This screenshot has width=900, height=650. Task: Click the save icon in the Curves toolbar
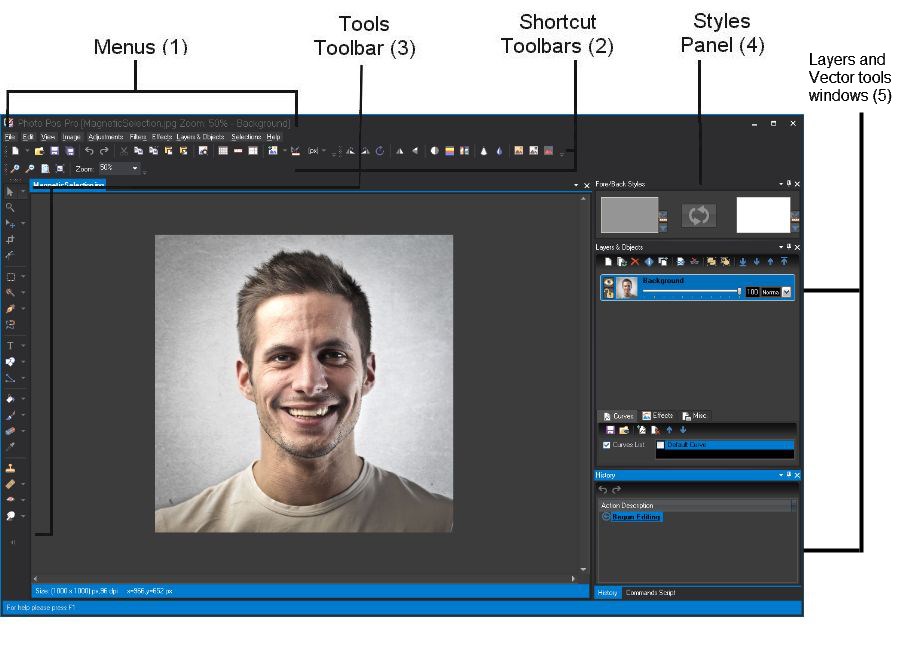tap(609, 429)
